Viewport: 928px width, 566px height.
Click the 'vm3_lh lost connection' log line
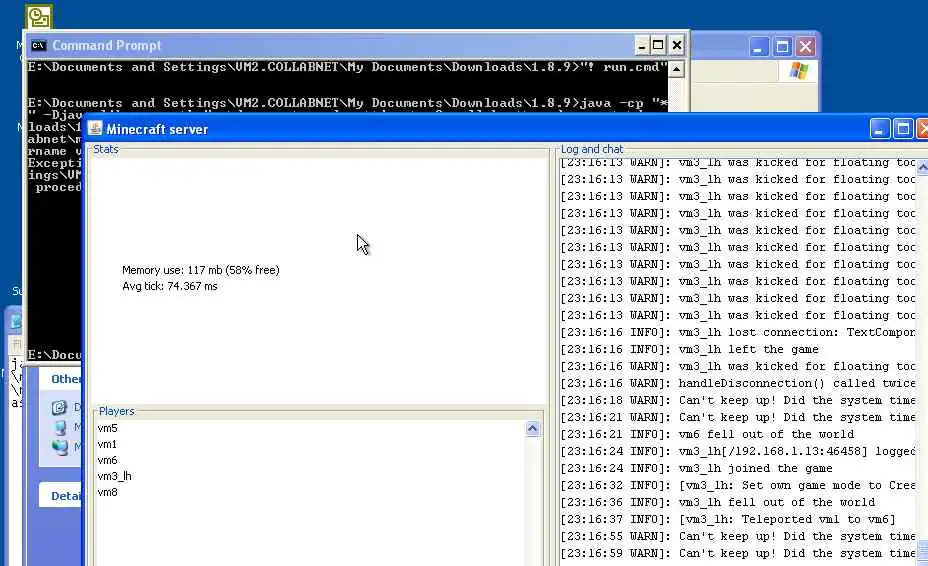738,332
